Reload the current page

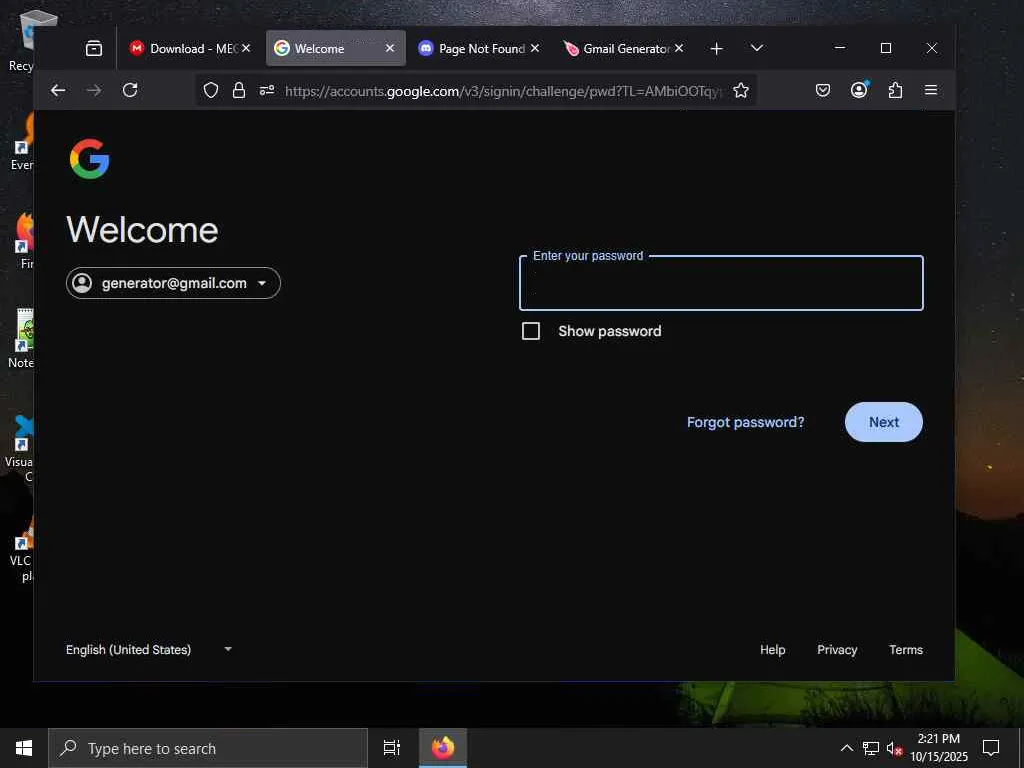(x=130, y=90)
